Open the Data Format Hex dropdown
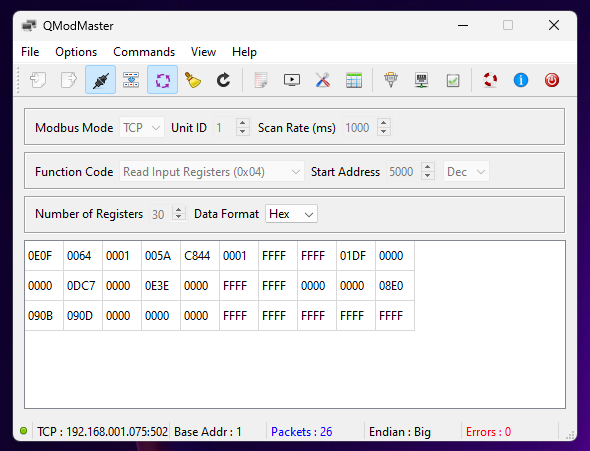The width and height of the screenshot is (590, 451). [291, 214]
